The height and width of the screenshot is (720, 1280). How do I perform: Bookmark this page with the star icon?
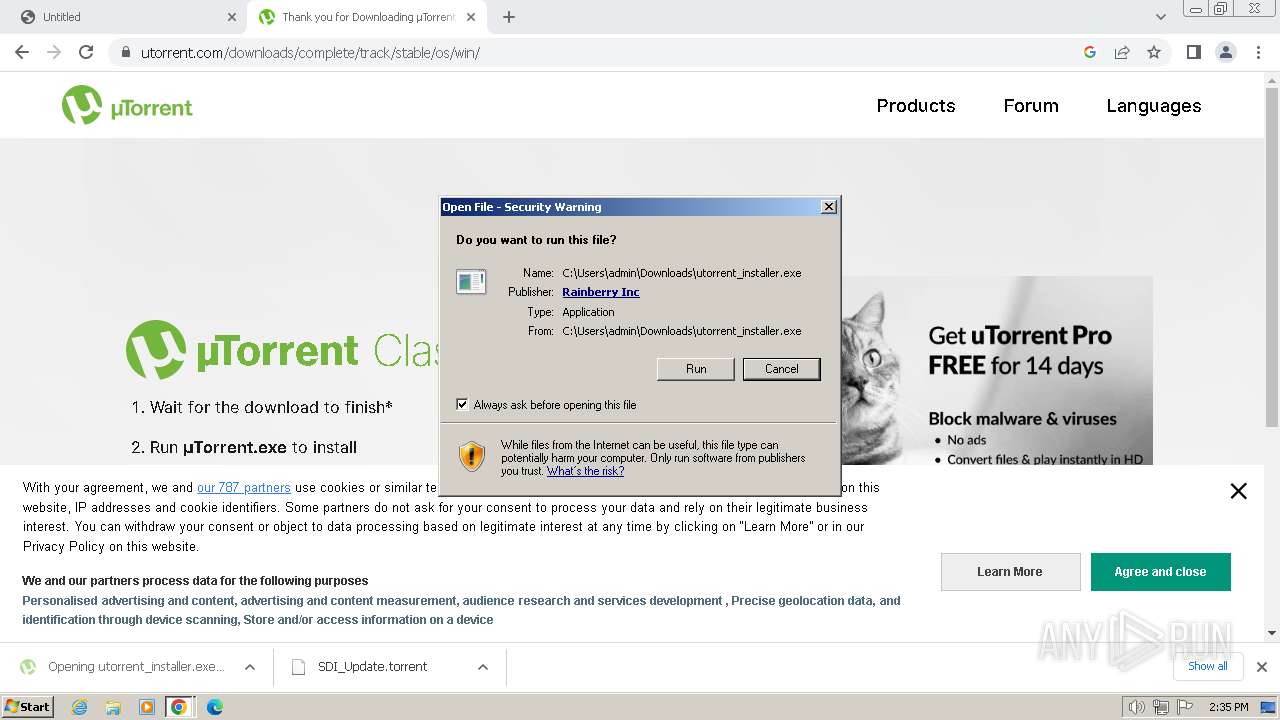(x=1154, y=52)
